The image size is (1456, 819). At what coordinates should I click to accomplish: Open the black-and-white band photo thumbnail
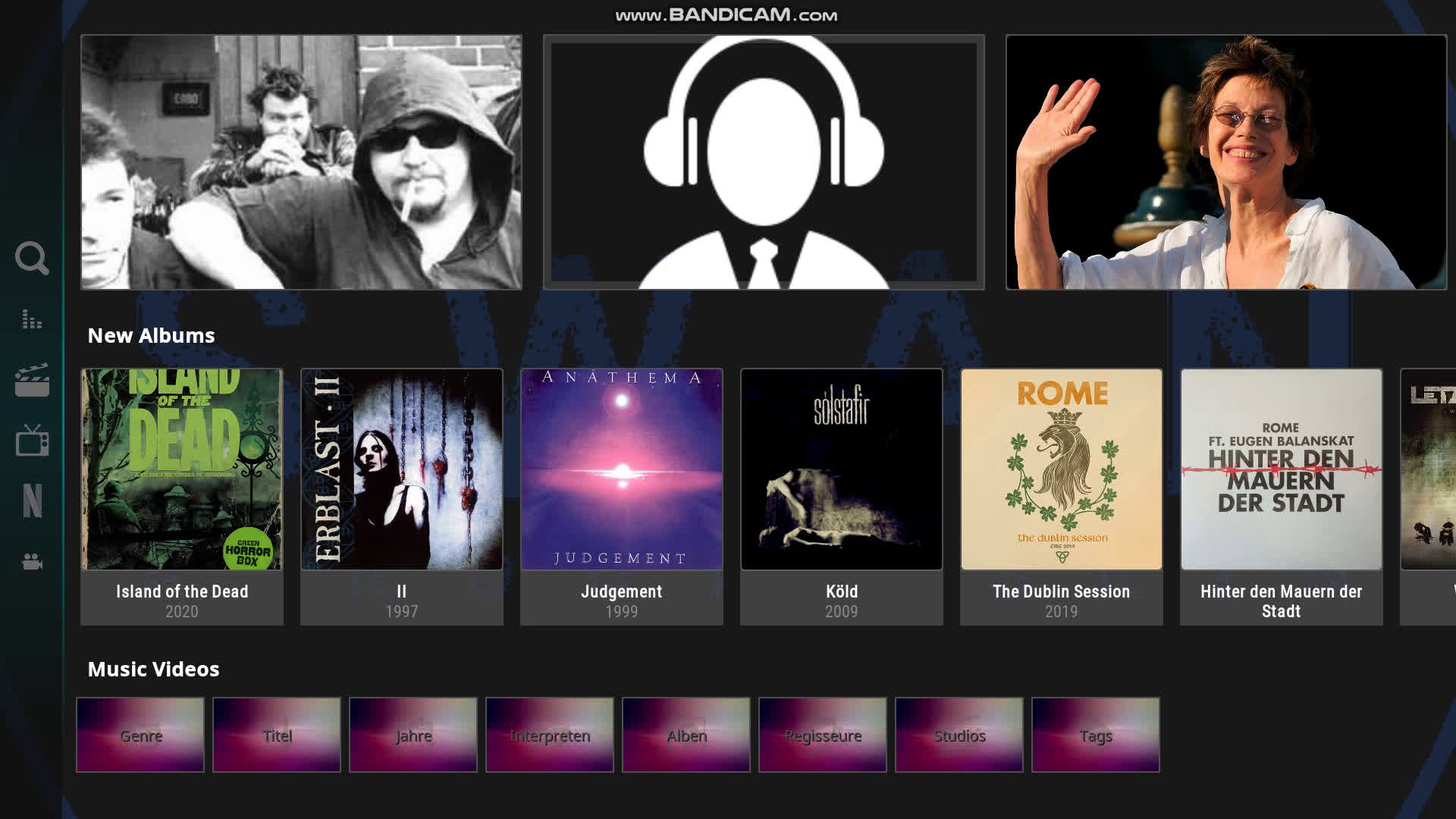point(301,162)
